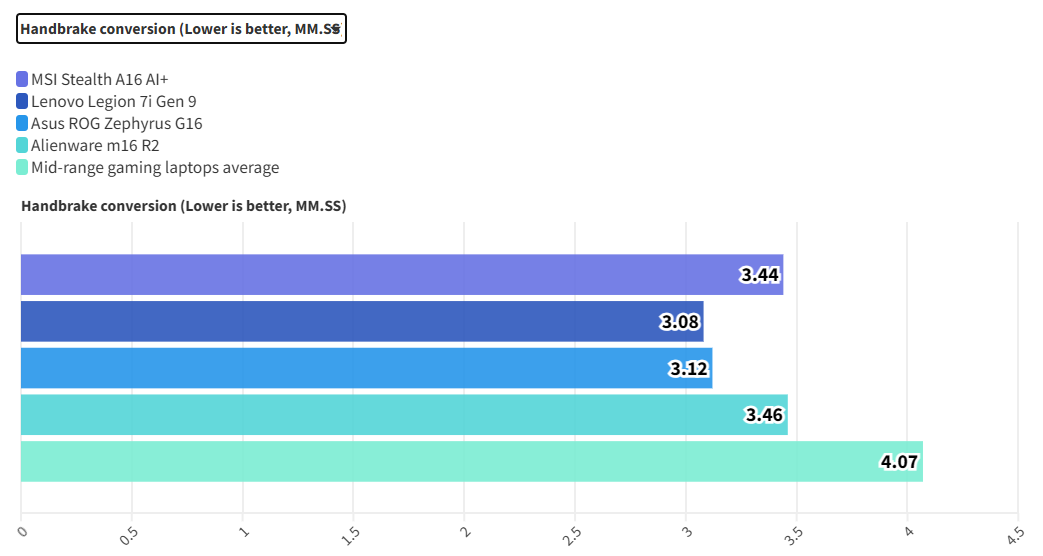Screen dimensions: 1043x556
Task: Click the 3.08 data value label
Action: click(x=680, y=323)
